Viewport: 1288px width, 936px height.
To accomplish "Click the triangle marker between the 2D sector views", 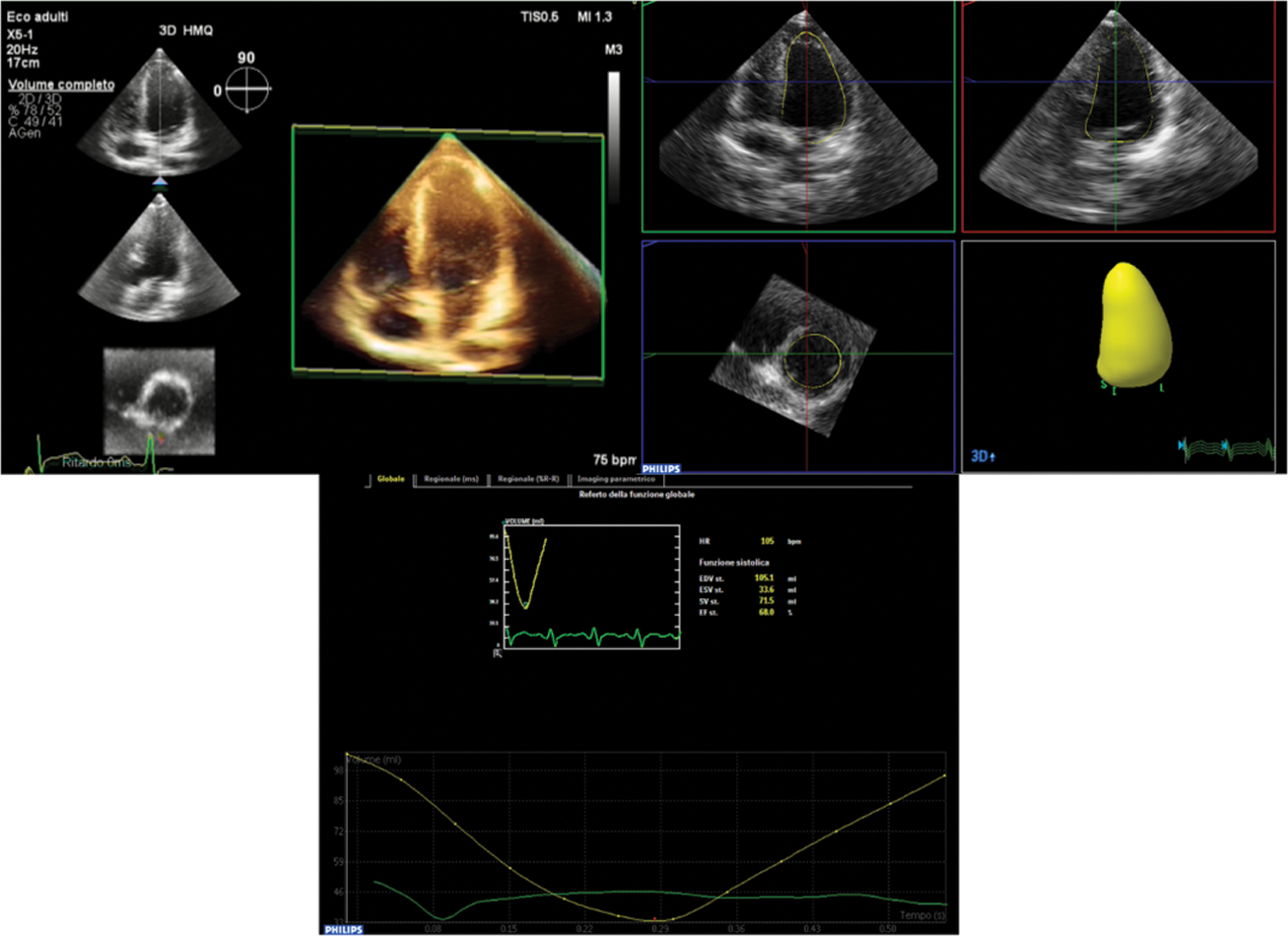I will point(160,183).
